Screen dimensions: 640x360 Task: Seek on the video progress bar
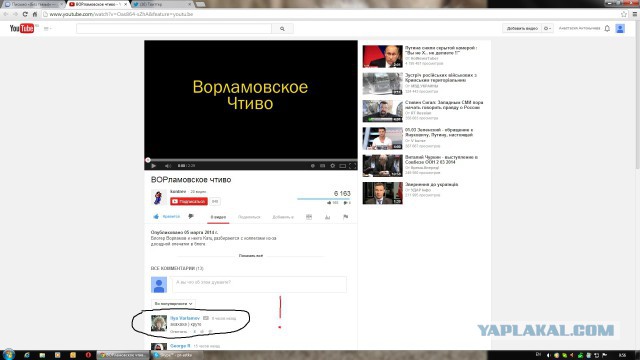251,160
